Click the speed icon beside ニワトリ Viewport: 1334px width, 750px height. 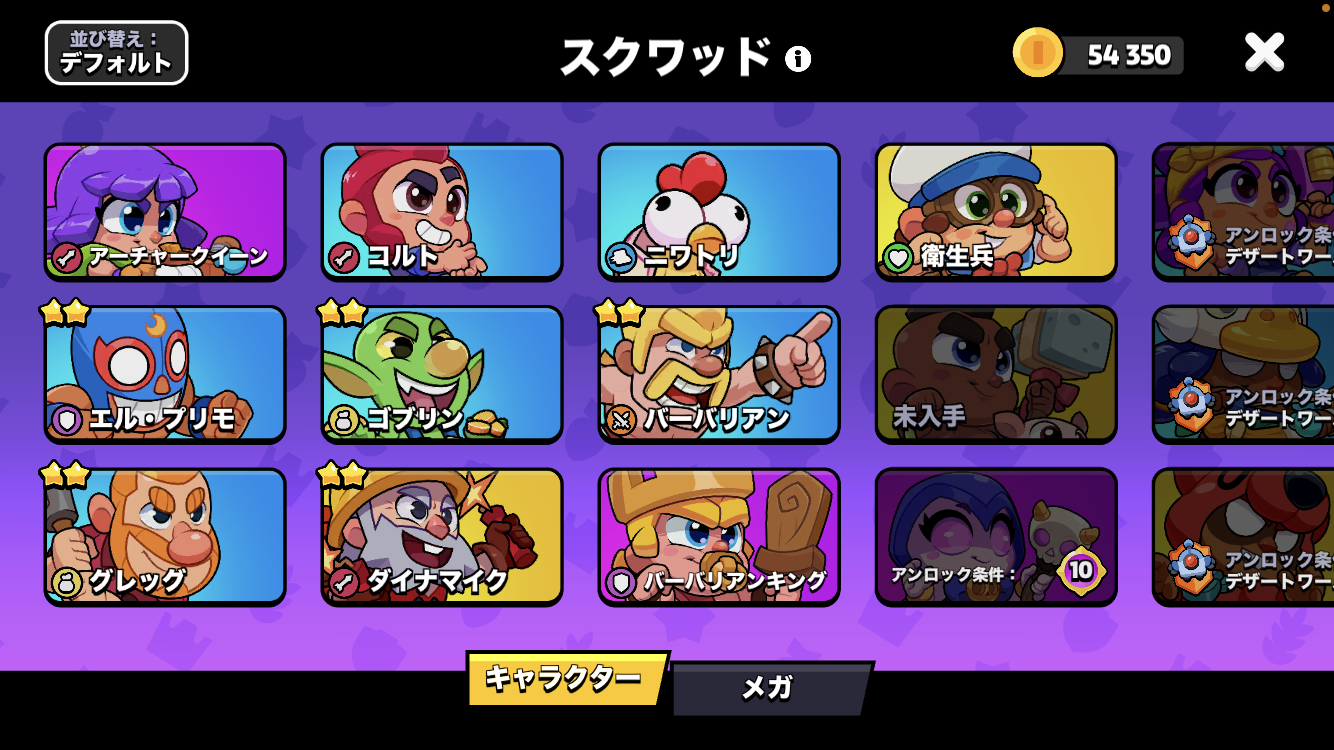pyautogui.click(x=621, y=257)
